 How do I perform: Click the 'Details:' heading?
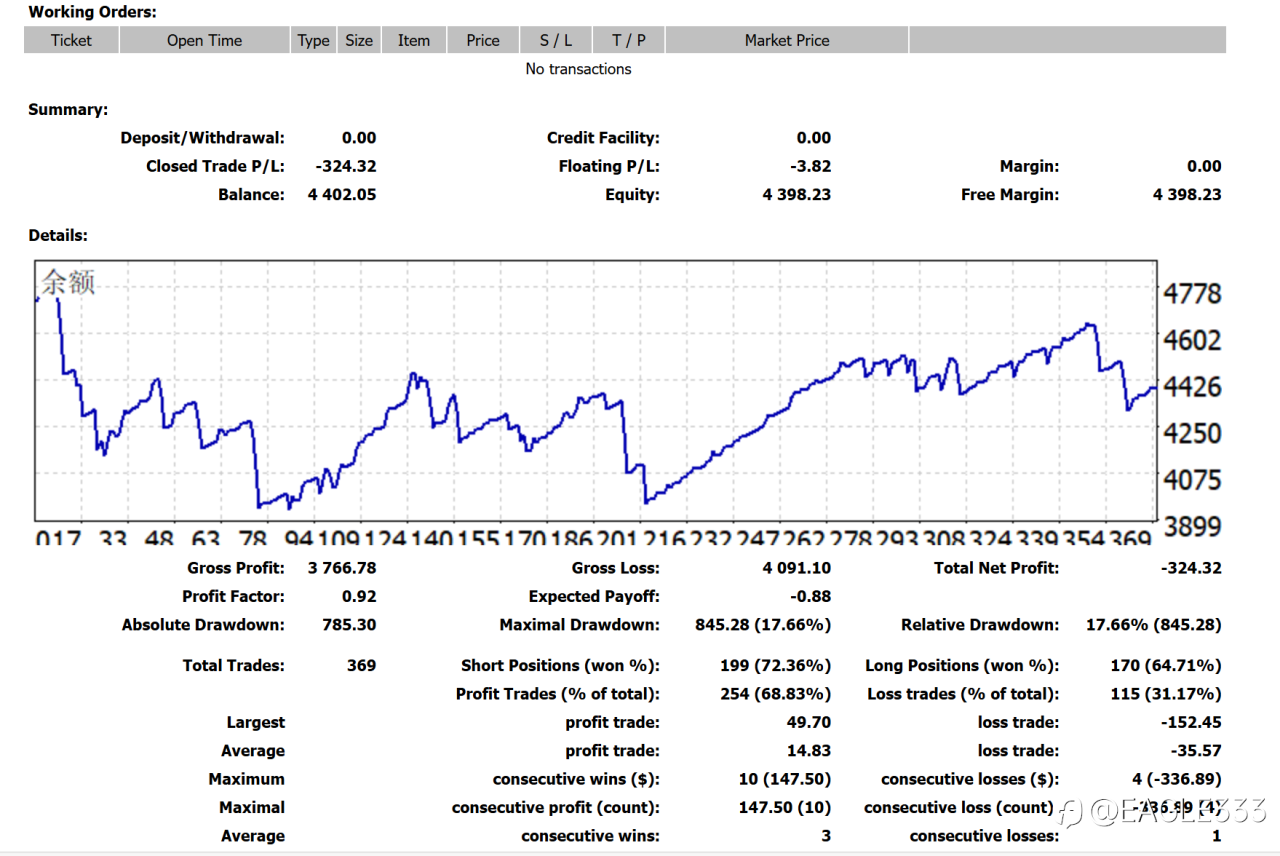(58, 236)
